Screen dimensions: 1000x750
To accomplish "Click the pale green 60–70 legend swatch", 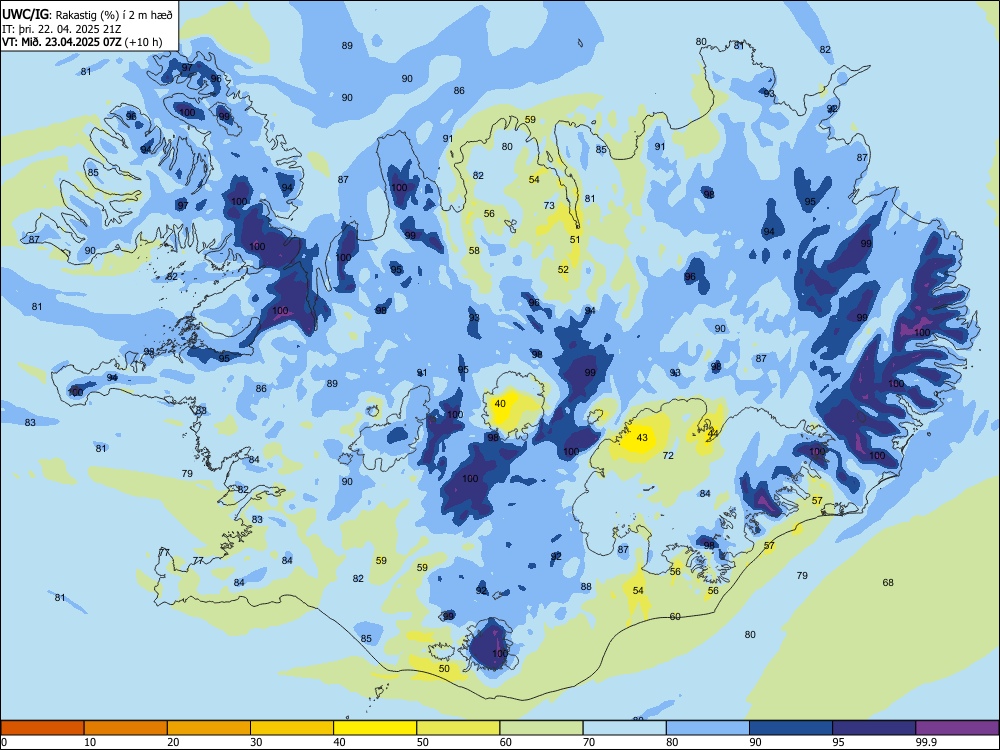I will click(x=541, y=728).
